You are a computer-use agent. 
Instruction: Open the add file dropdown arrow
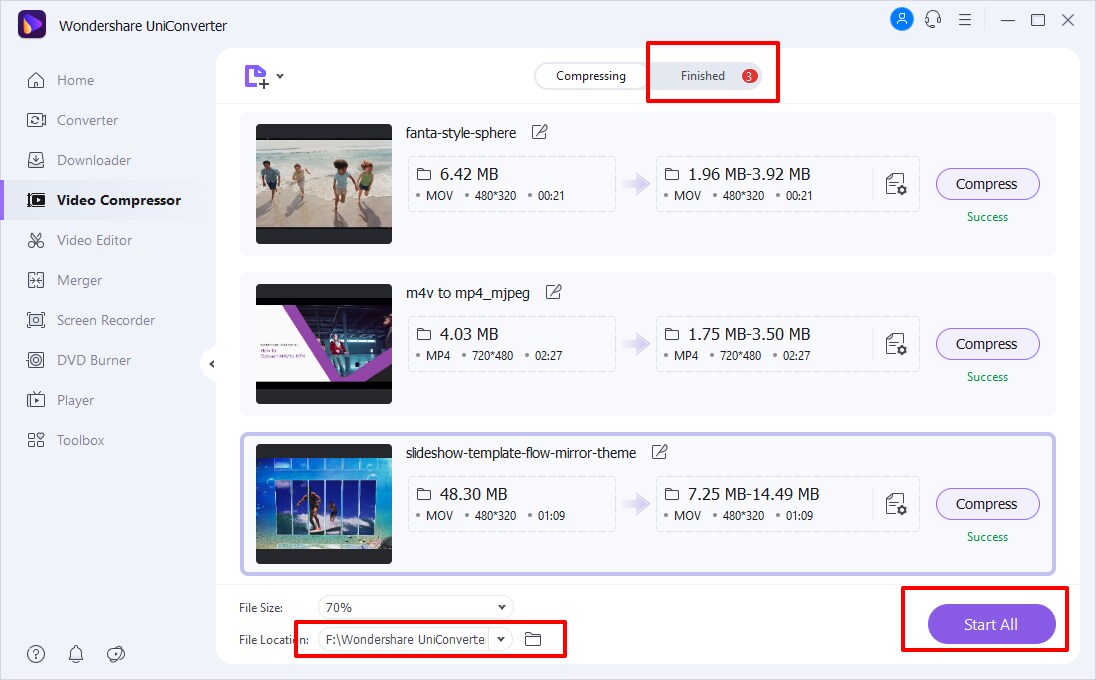pyautogui.click(x=280, y=76)
